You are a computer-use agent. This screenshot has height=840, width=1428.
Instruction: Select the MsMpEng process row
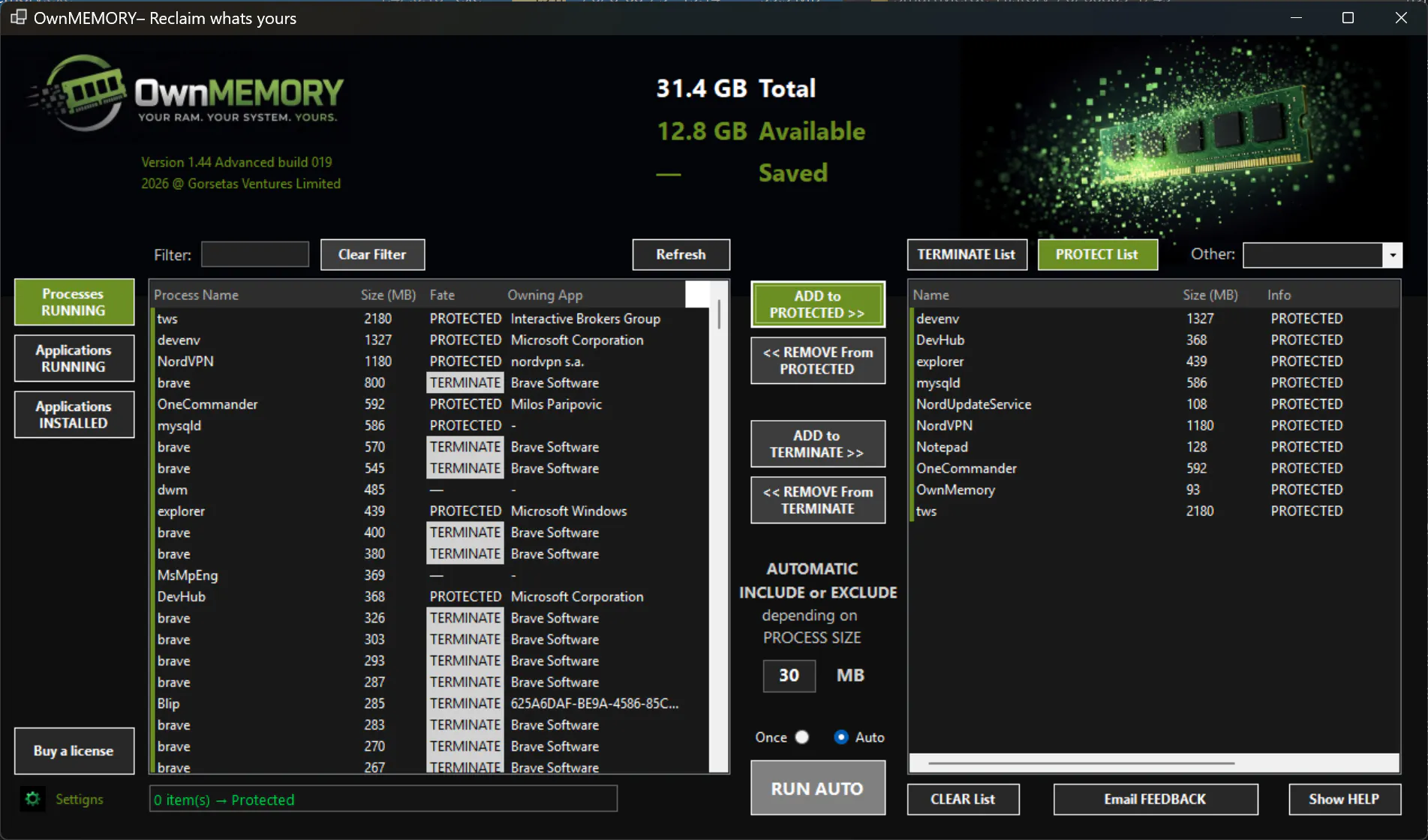click(x=431, y=575)
